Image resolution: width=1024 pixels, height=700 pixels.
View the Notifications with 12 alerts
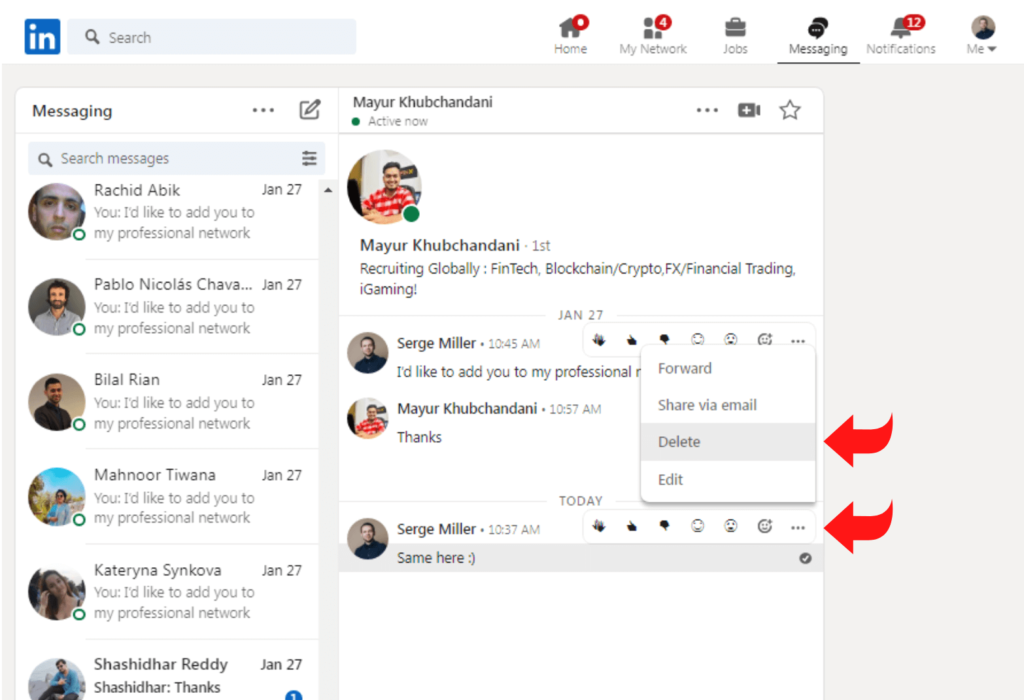pyautogui.click(x=901, y=36)
